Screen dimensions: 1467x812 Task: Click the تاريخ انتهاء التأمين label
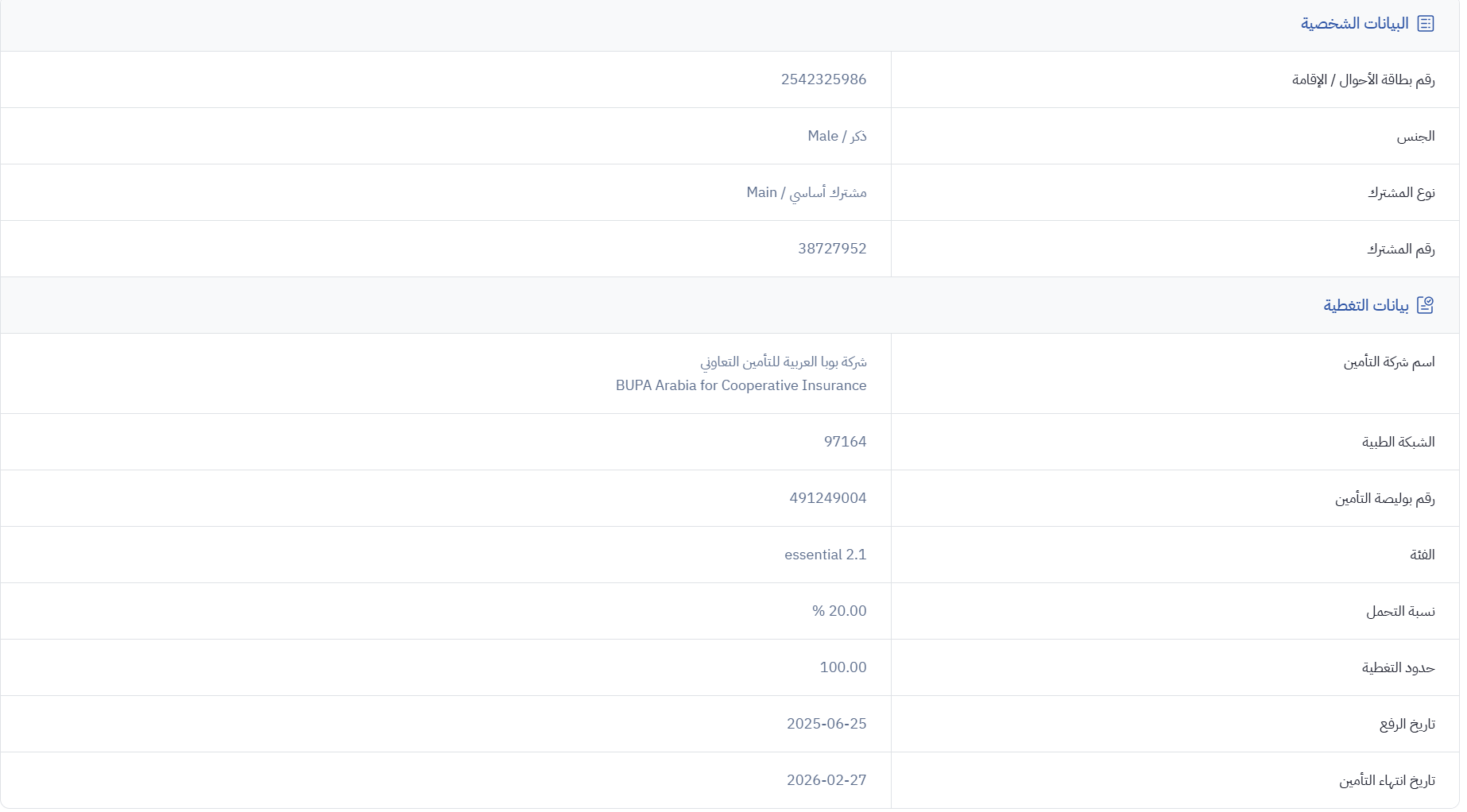pyautogui.click(x=1387, y=781)
